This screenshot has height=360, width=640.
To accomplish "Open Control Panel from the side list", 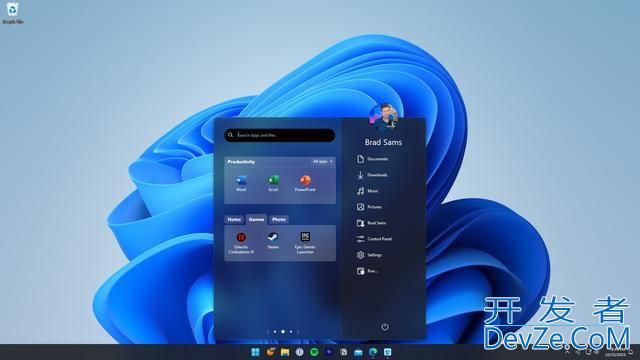I will [x=374, y=239].
